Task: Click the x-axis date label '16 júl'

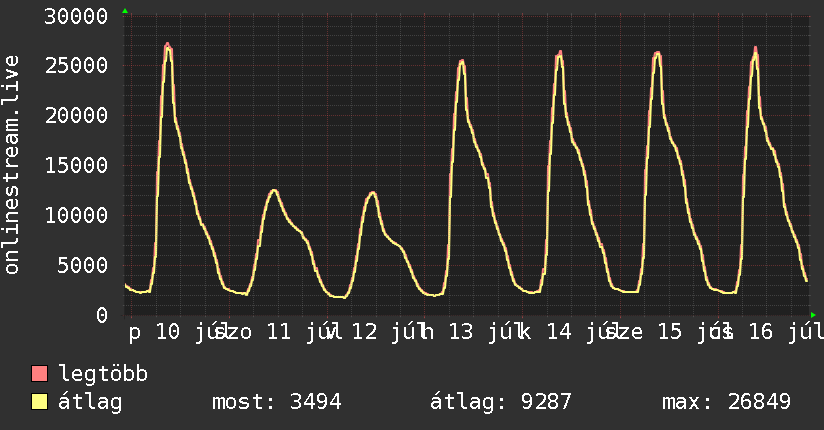Action: tap(786, 332)
